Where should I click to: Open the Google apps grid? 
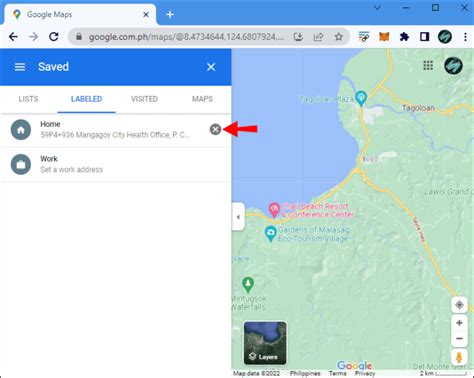(x=428, y=65)
